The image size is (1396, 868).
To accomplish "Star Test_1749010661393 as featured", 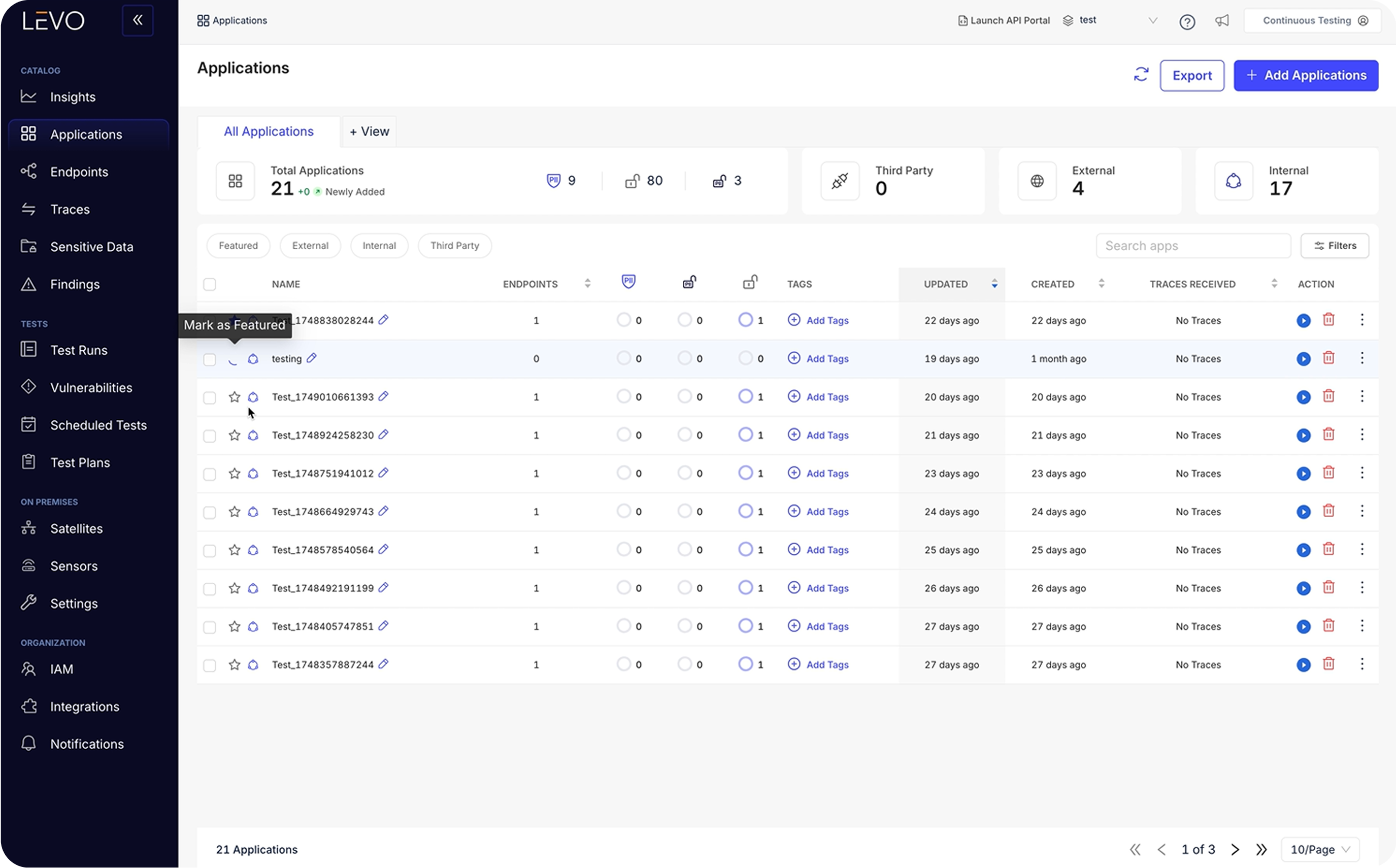I will 234,396.
